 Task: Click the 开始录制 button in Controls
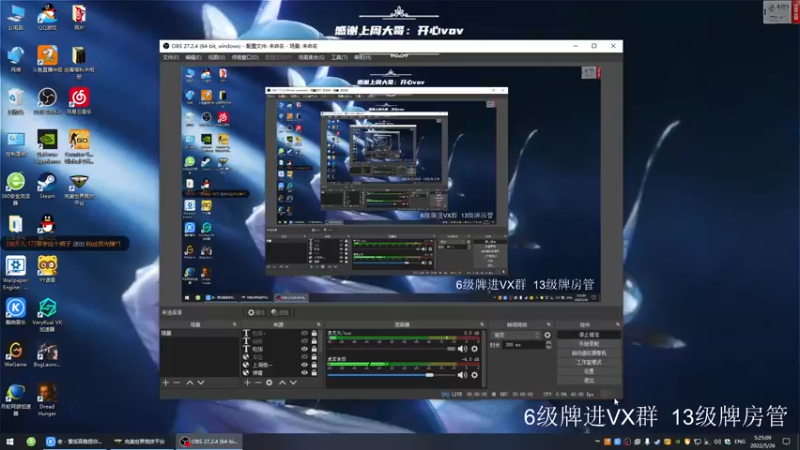pos(589,344)
